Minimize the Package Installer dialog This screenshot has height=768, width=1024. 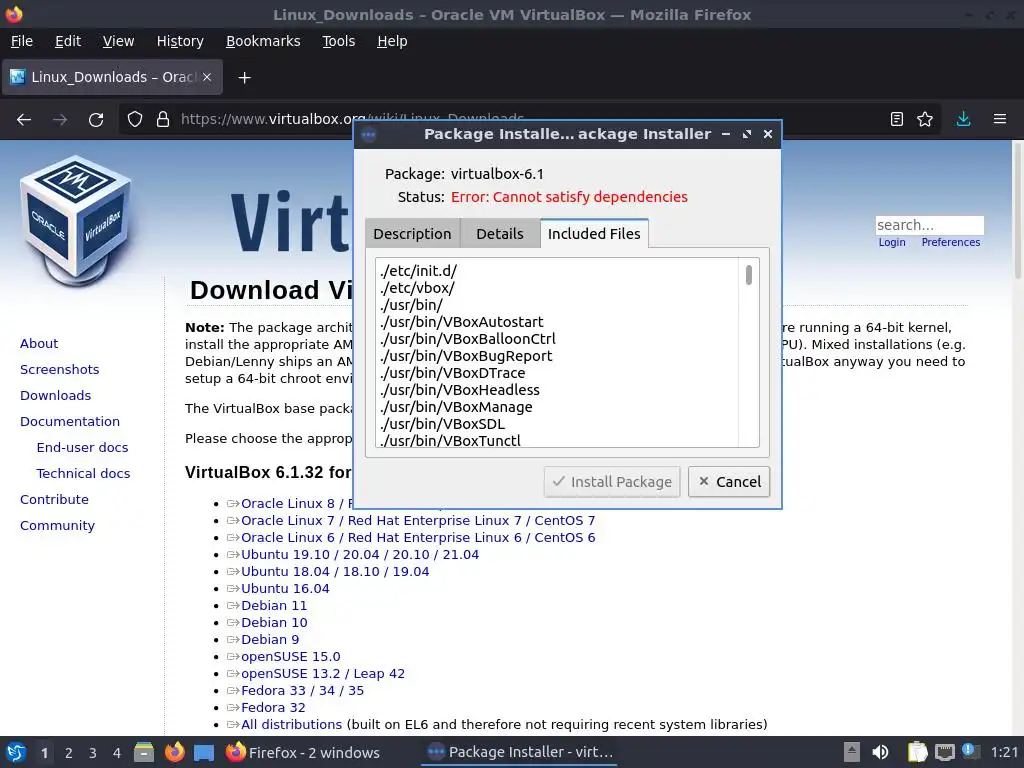(x=726, y=134)
